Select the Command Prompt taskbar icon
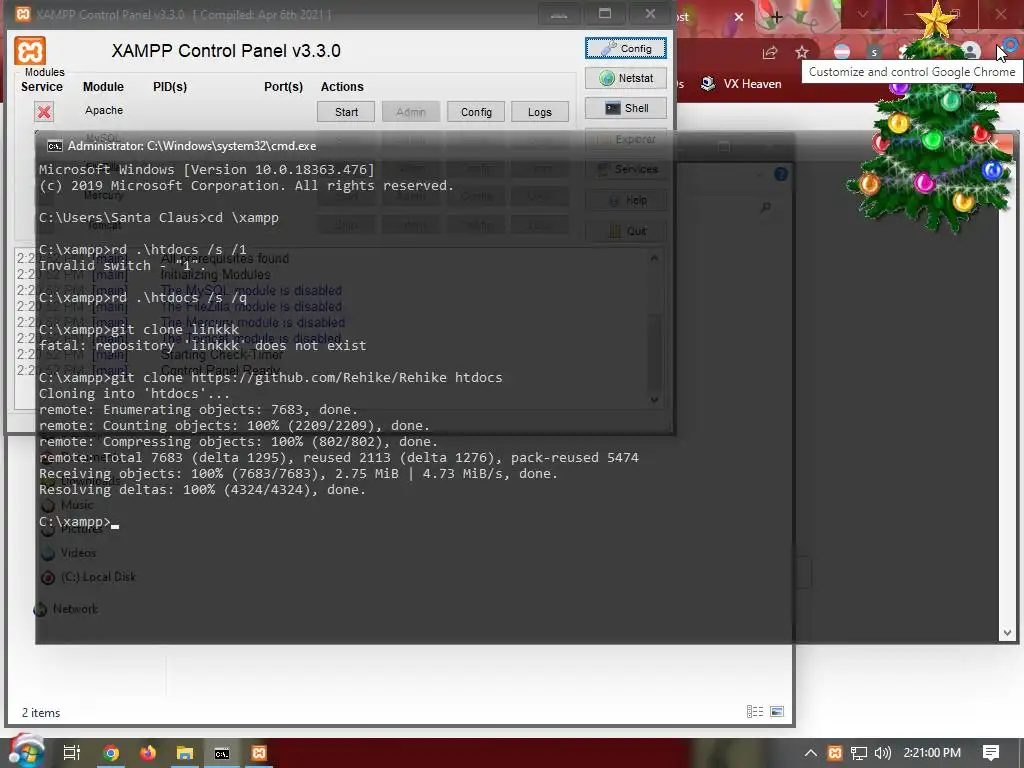 click(222, 753)
